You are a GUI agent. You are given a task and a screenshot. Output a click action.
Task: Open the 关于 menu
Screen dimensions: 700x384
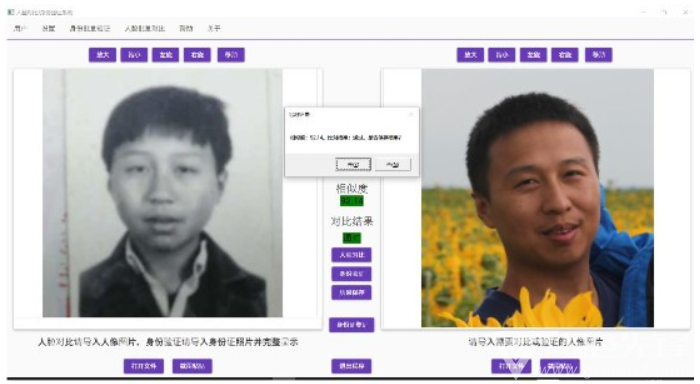pyautogui.click(x=214, y=29)
